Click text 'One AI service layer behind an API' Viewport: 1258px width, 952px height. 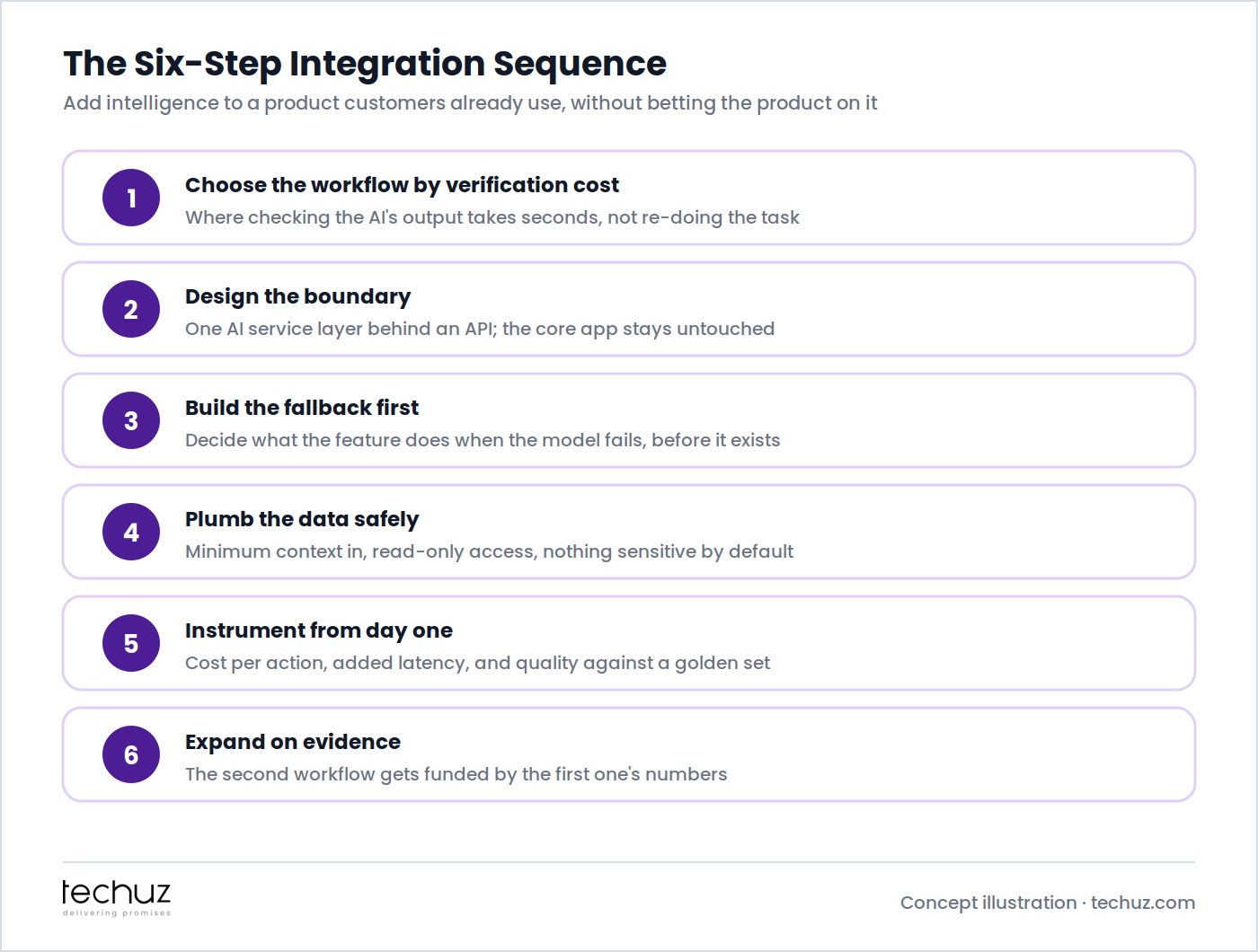click(340, 329)
